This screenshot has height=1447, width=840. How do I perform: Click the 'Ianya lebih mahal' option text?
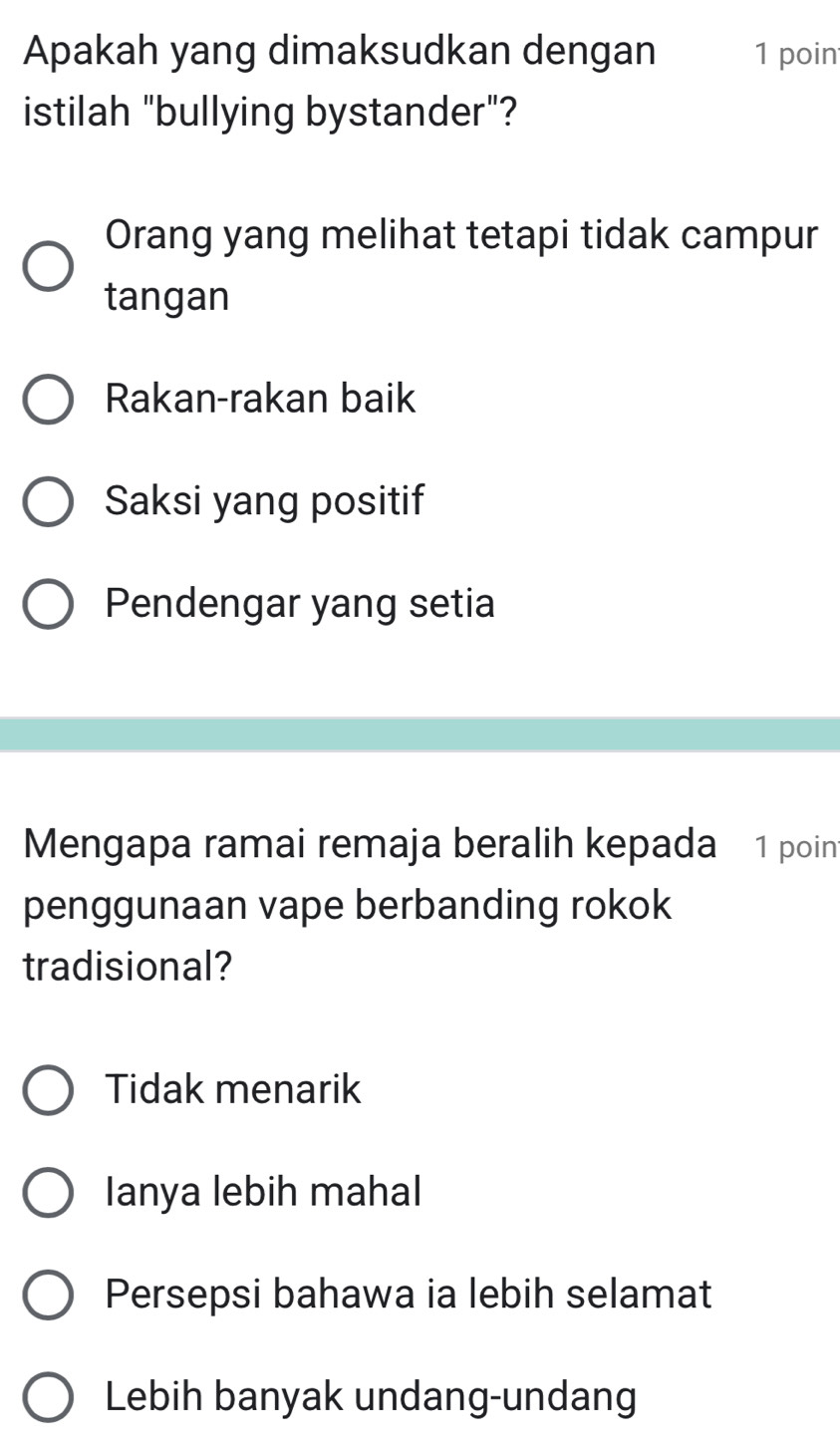263,1192
